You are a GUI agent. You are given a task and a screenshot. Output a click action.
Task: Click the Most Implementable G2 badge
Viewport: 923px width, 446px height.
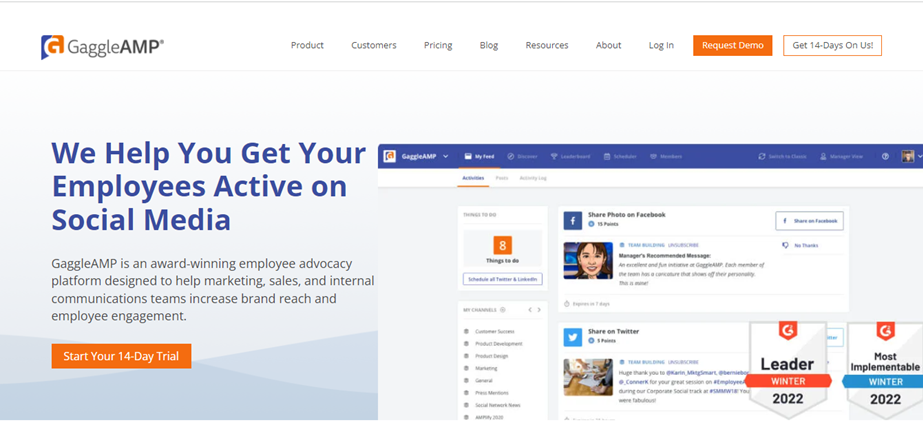click(885, 368)
